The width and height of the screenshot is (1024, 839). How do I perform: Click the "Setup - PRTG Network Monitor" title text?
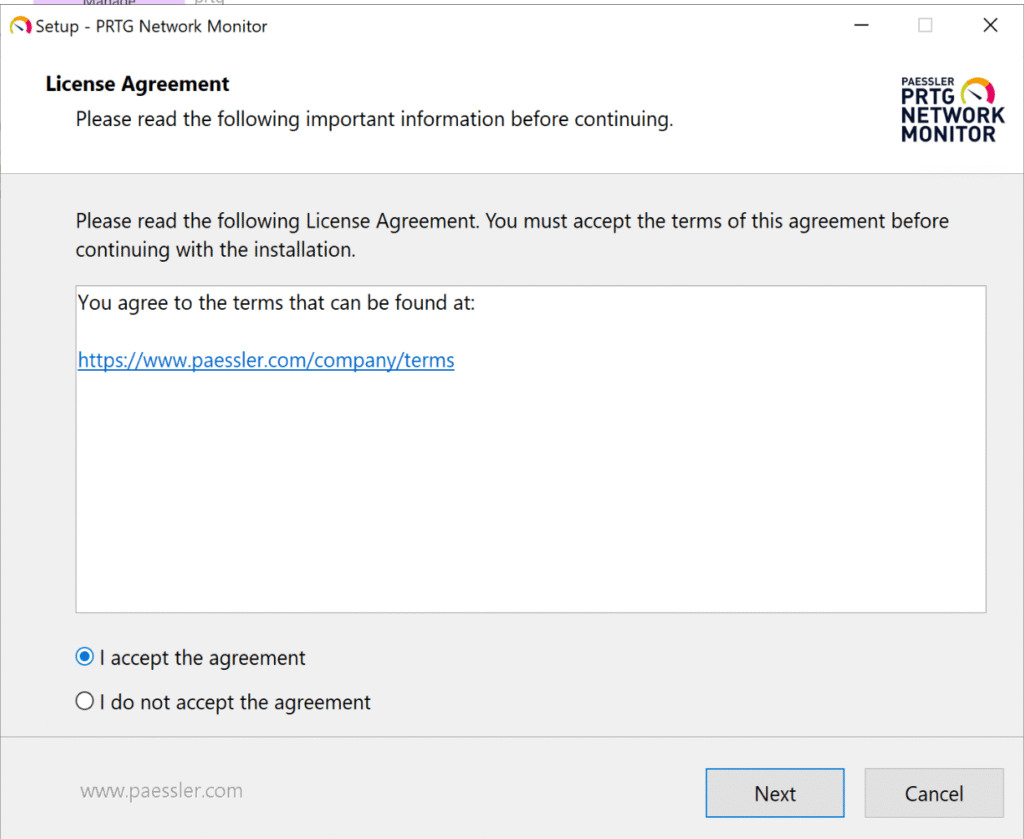coord(152,26)
